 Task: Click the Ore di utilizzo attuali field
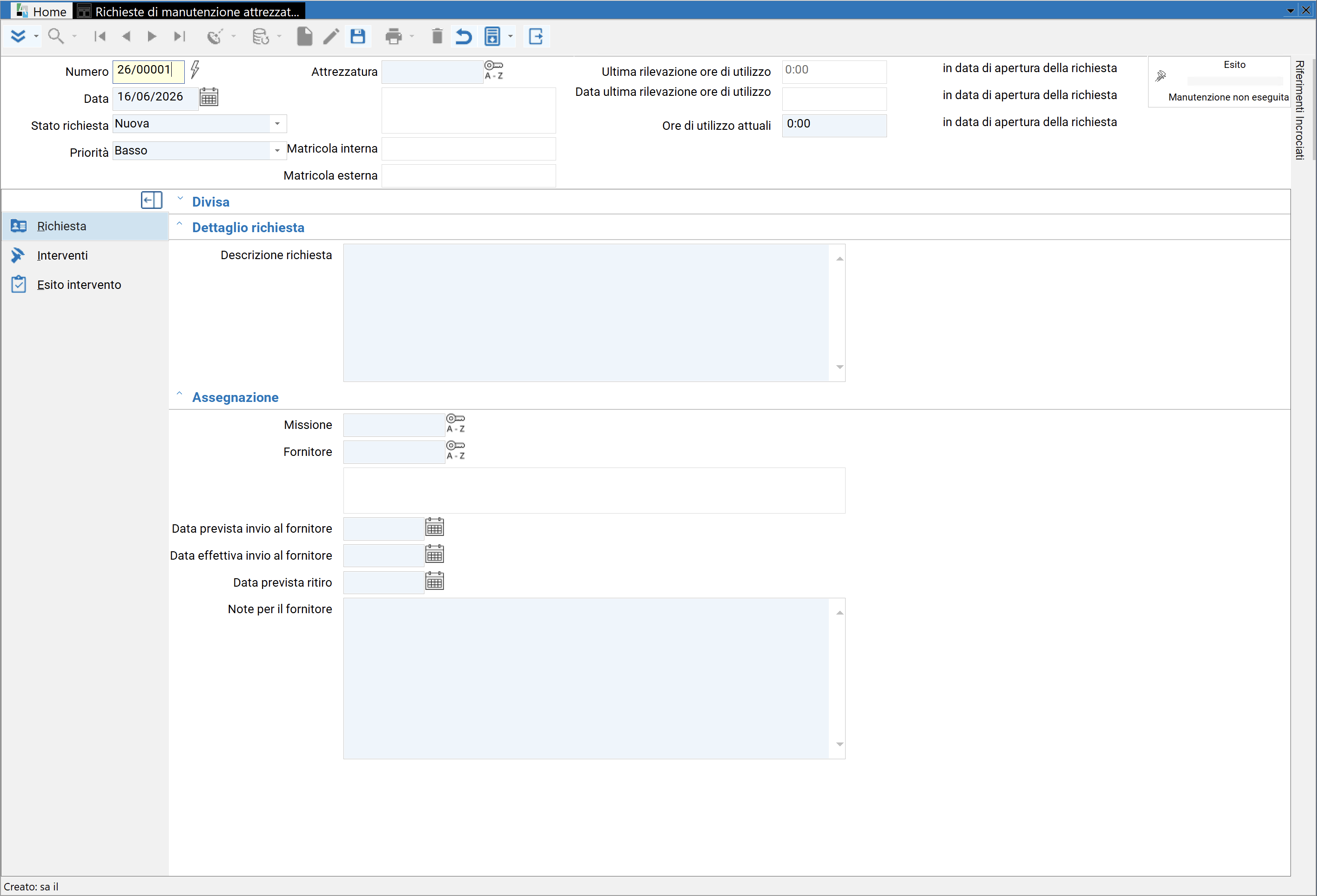click(x=834, y=125)
